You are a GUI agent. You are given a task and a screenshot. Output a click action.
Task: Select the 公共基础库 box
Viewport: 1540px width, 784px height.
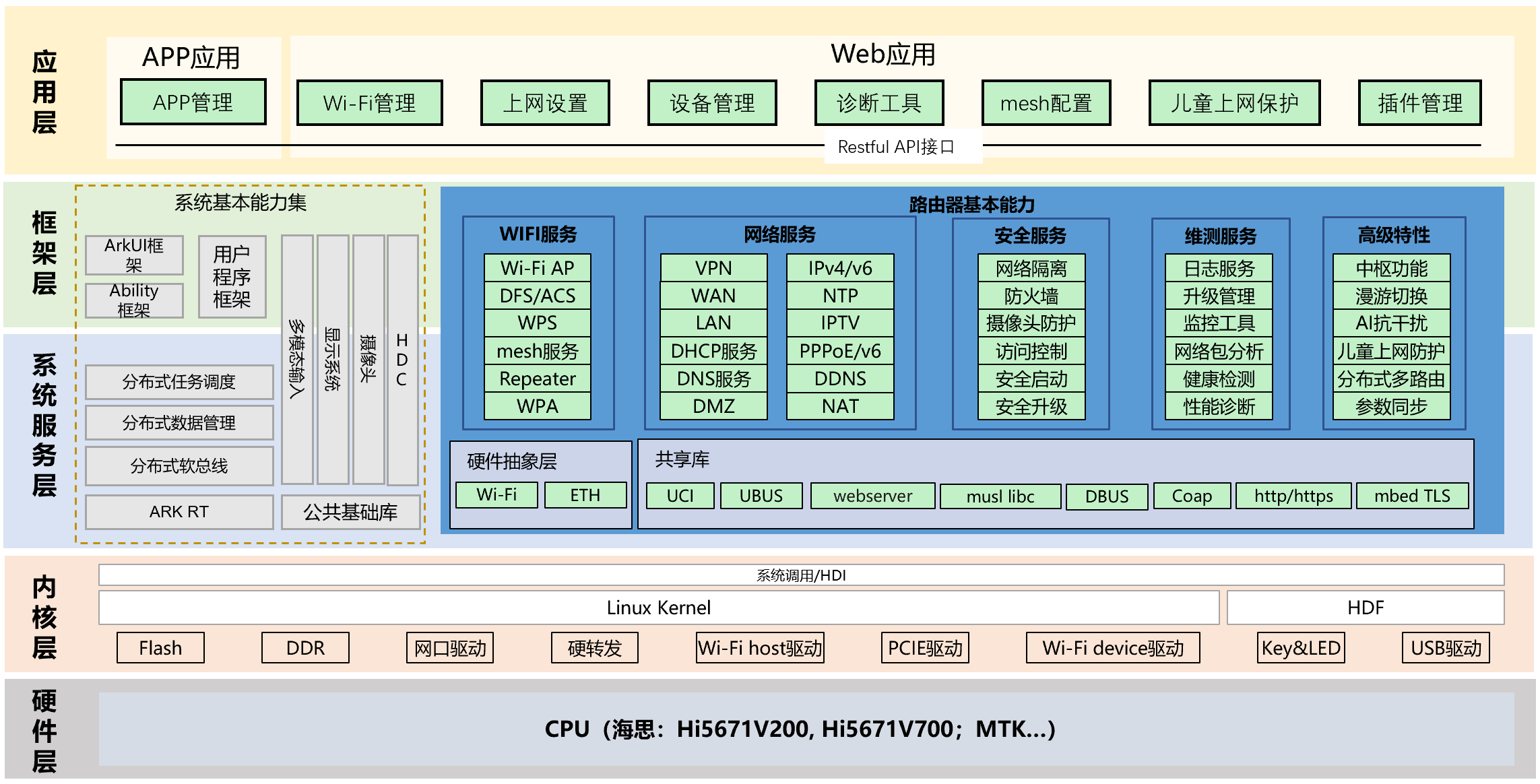pos(350,512)
